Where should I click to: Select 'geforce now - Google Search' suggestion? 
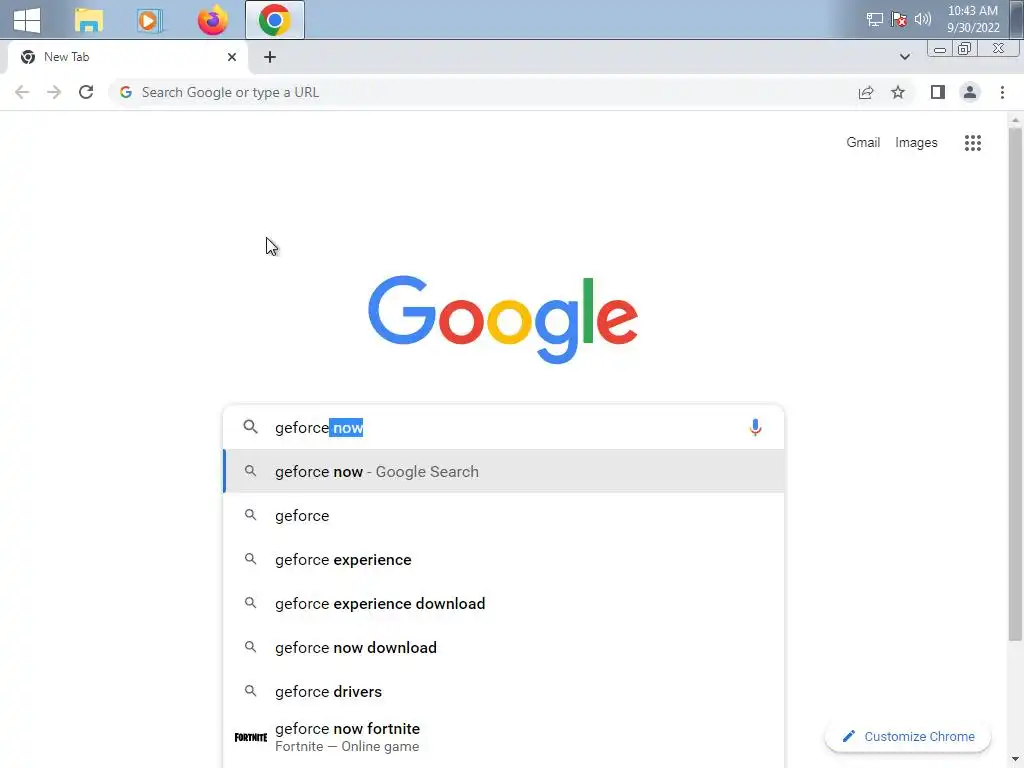[x=504, y=472]
